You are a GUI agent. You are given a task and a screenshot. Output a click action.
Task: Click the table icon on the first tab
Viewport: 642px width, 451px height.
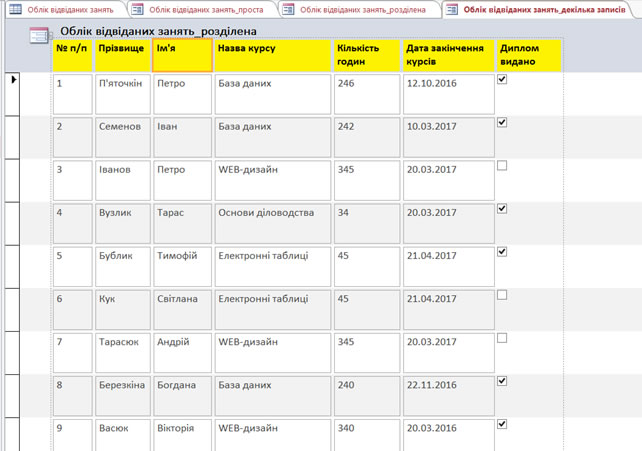[x=15, y=9]
